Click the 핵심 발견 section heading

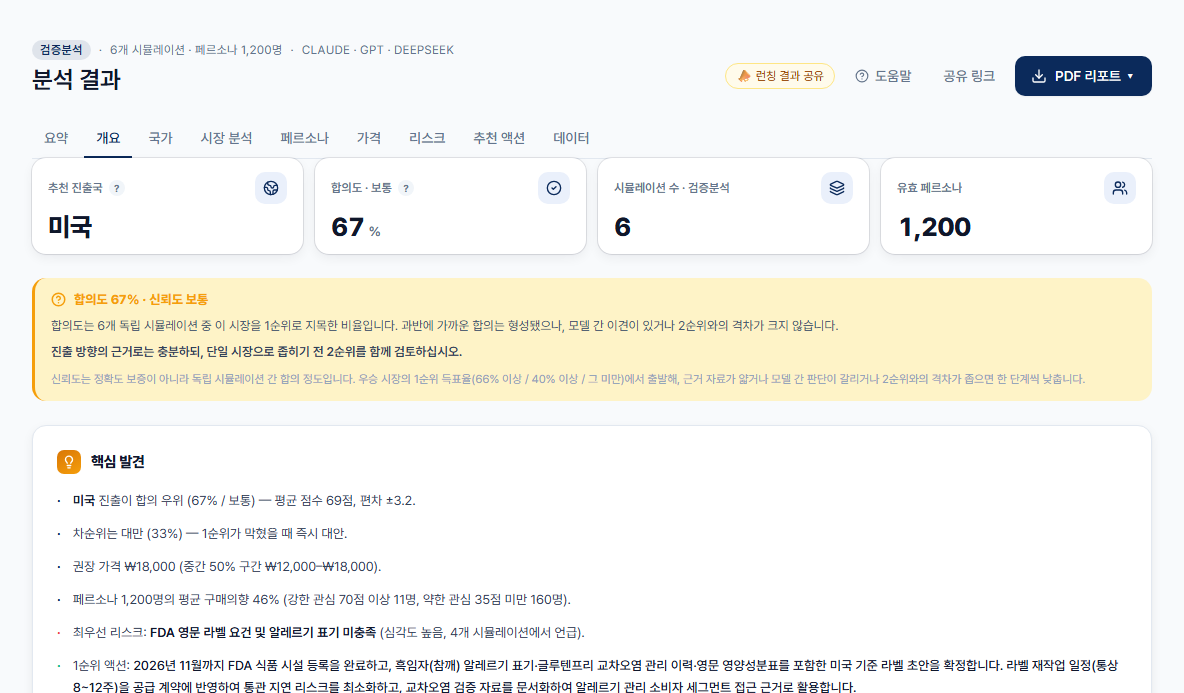click(x=118, y=461)
